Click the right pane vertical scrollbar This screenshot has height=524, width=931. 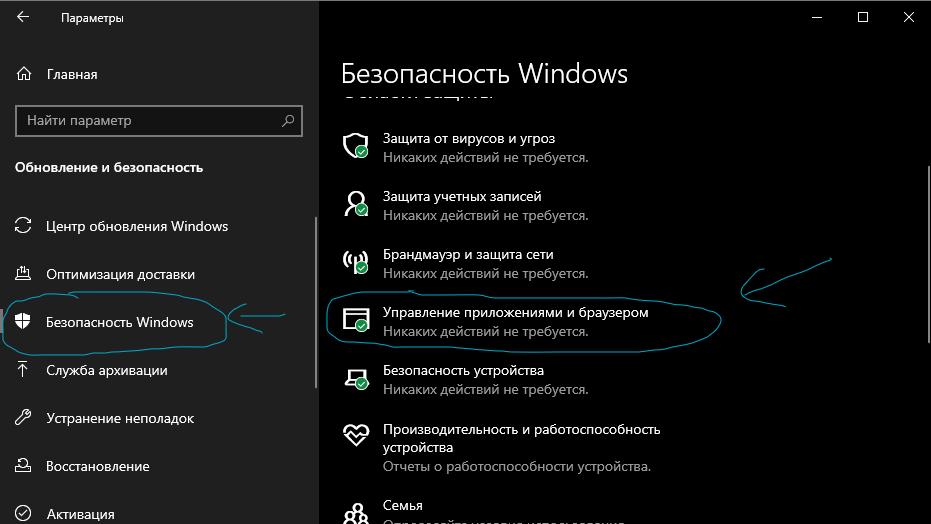(929, 253)
